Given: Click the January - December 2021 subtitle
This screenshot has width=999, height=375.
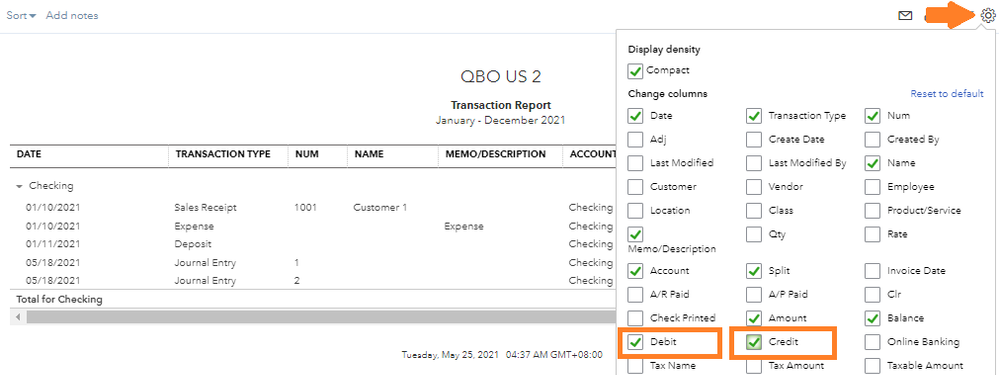Looking at the screenshot, I should pyautogui.click(x=500, y=120).
